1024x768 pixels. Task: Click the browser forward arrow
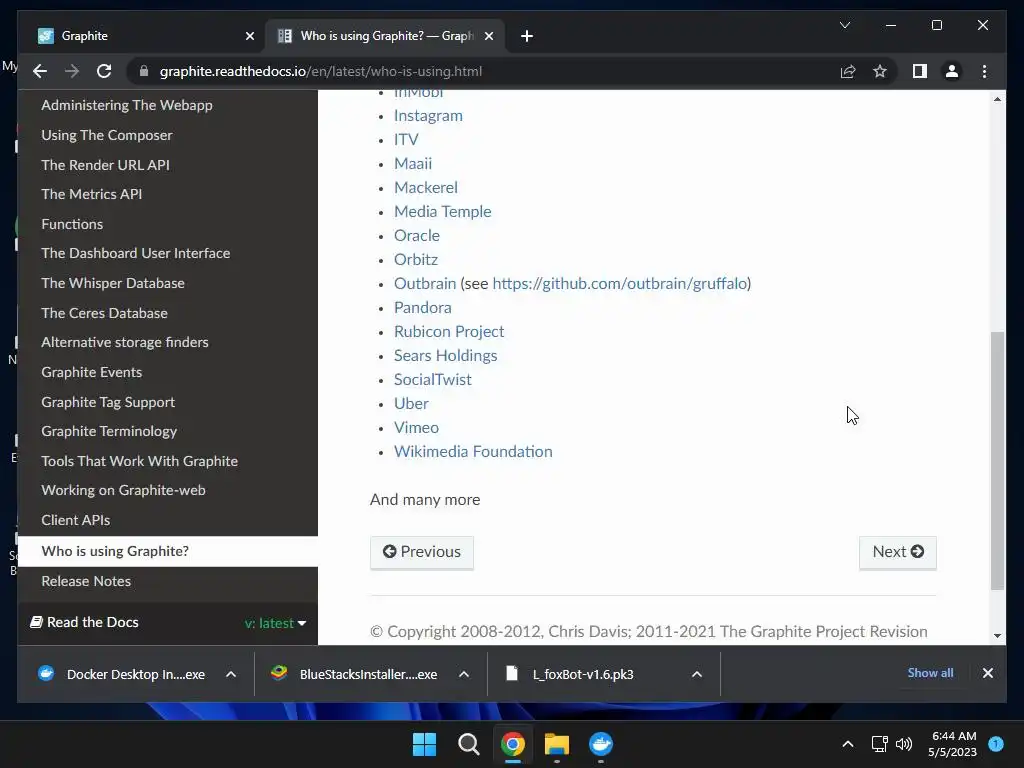72,71
